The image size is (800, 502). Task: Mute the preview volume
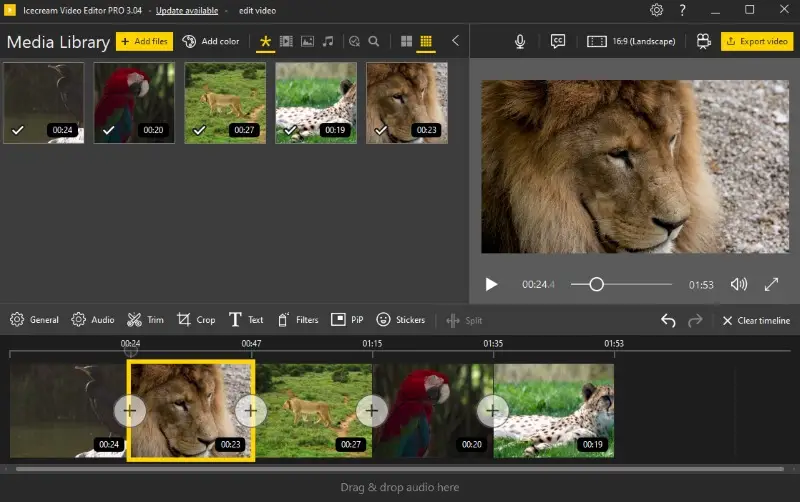tap(738, 284)
